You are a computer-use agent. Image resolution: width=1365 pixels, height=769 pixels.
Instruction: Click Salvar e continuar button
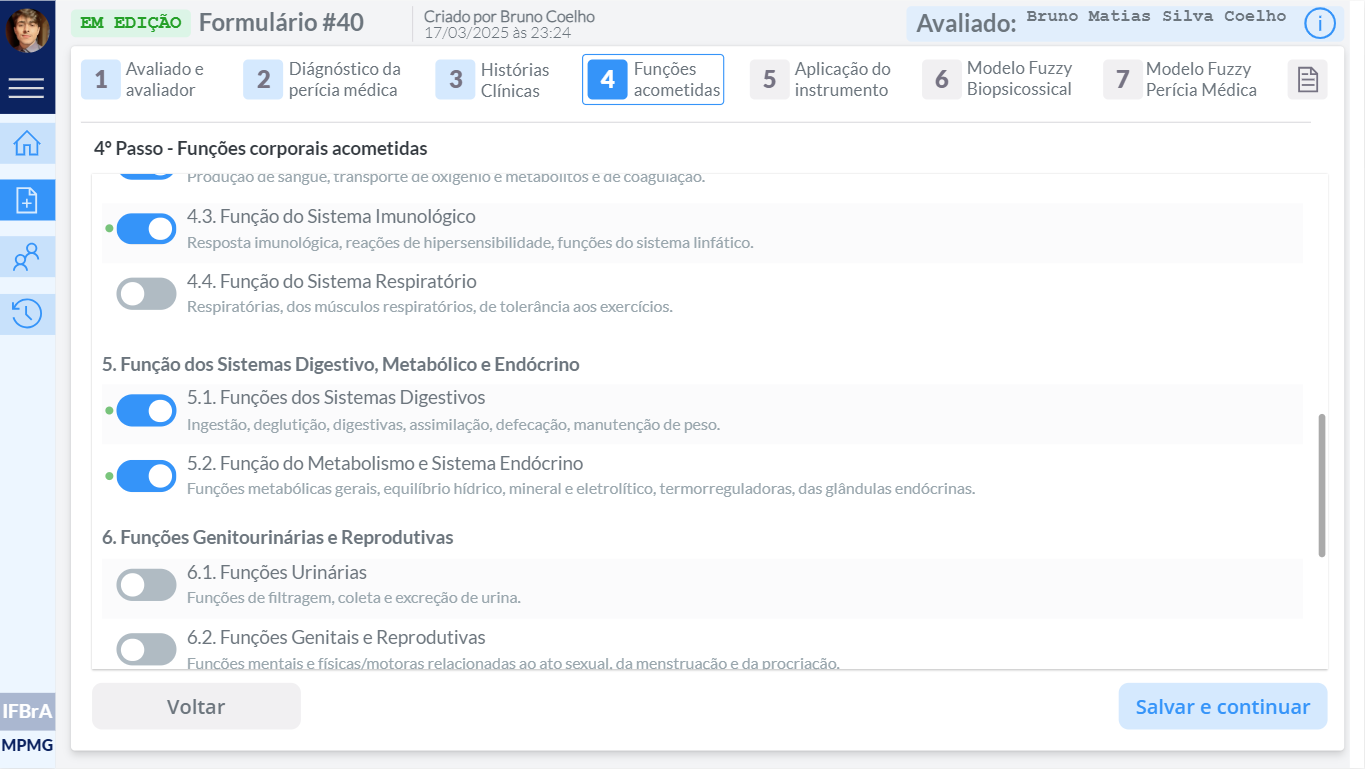point(1222,707)
